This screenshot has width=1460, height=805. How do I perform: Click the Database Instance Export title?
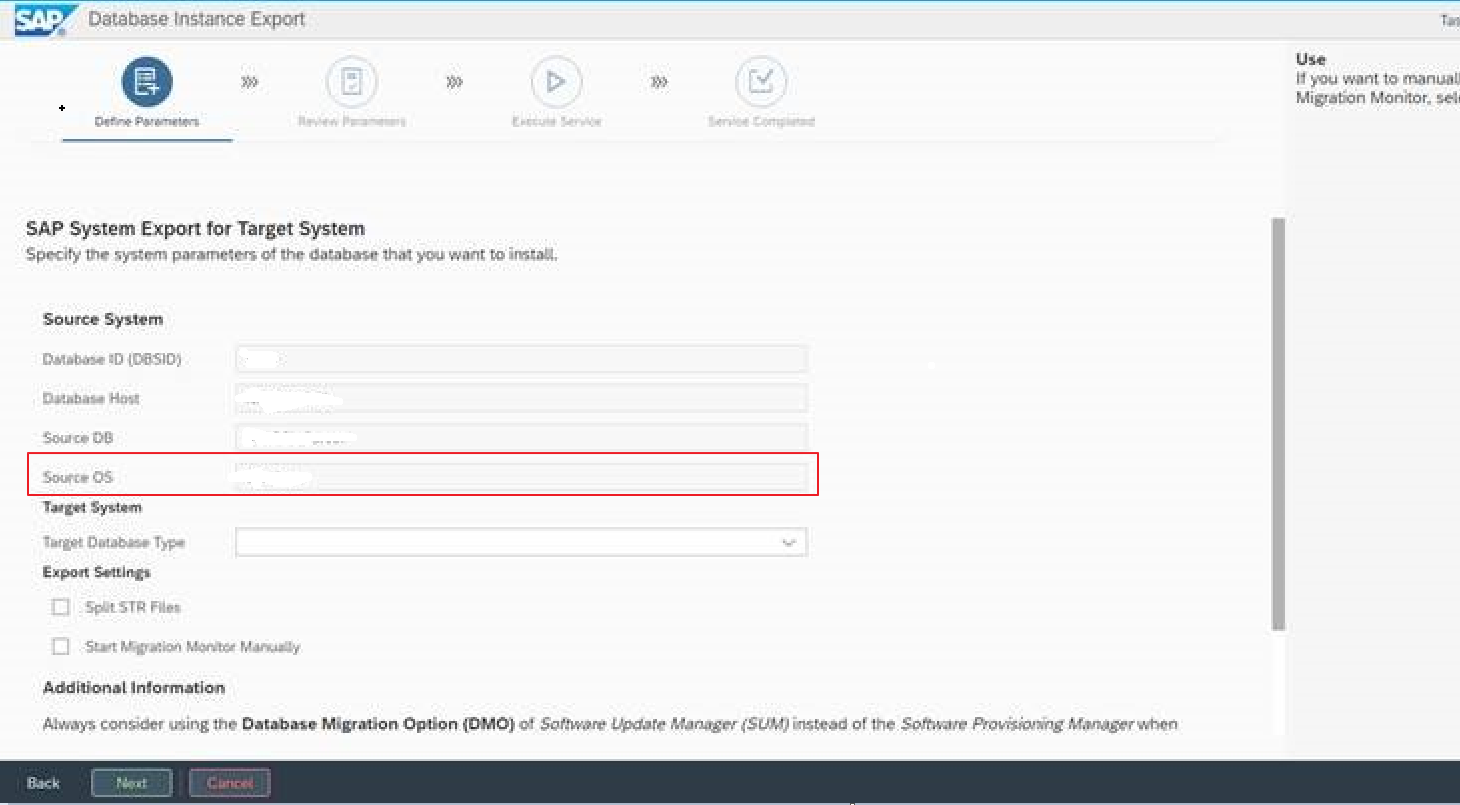coord(197,19)
